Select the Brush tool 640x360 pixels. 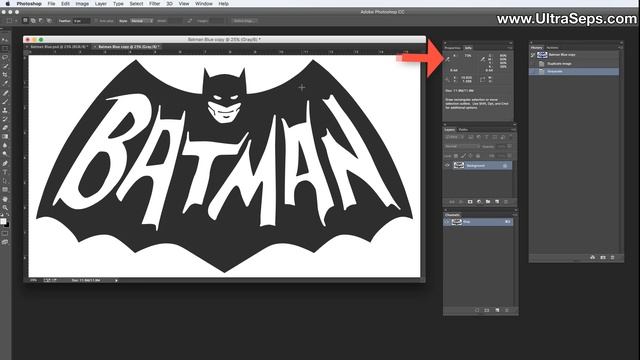pos(5,102)
